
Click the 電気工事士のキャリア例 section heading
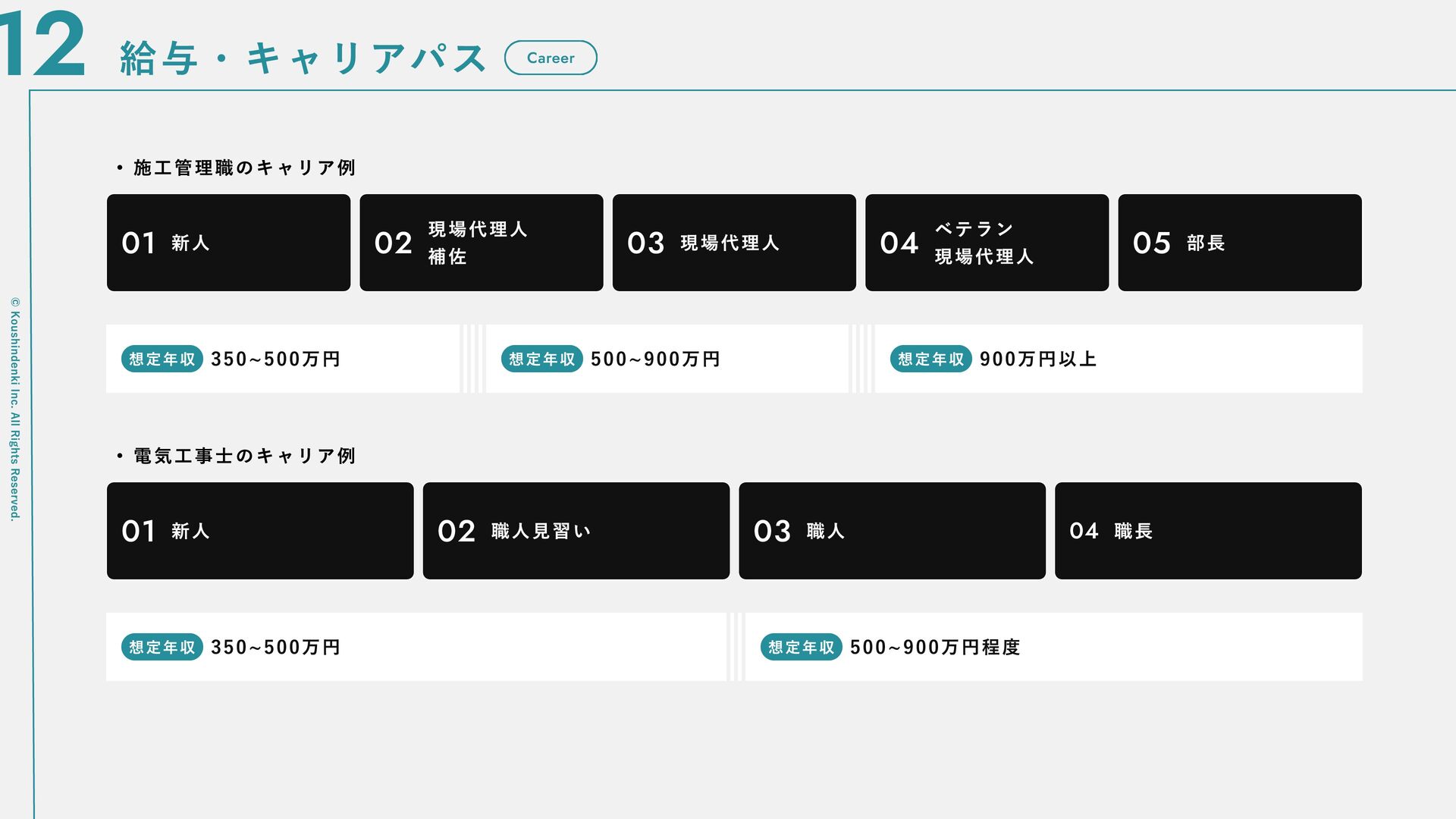[x=243, y=456]
